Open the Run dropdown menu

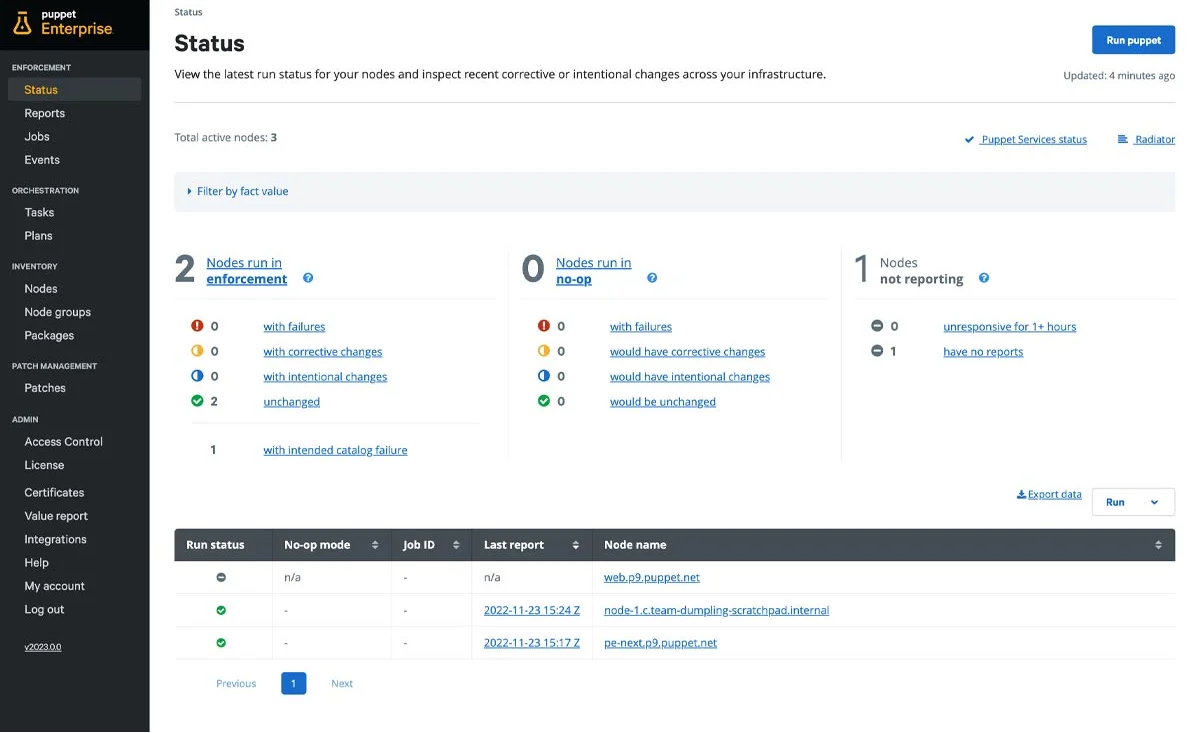(1133, 502)
